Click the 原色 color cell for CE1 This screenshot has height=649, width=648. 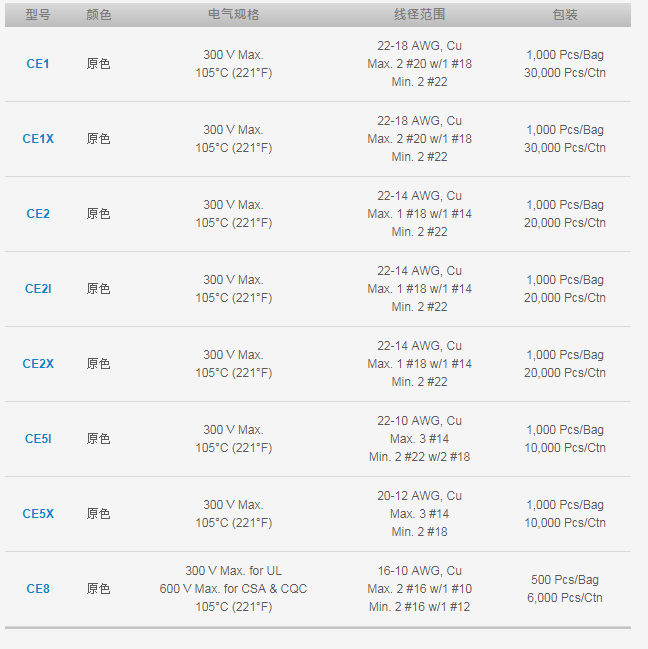pos(98,64)
